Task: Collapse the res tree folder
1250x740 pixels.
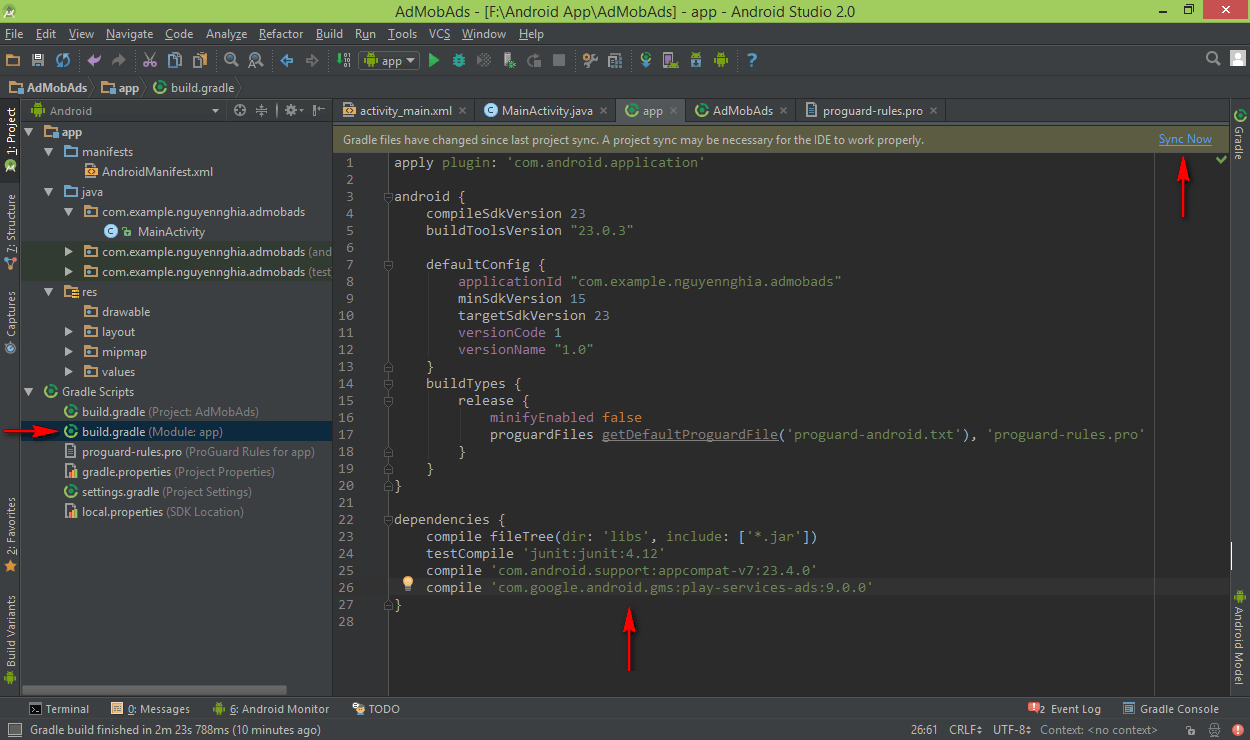Action: [49, 292]
